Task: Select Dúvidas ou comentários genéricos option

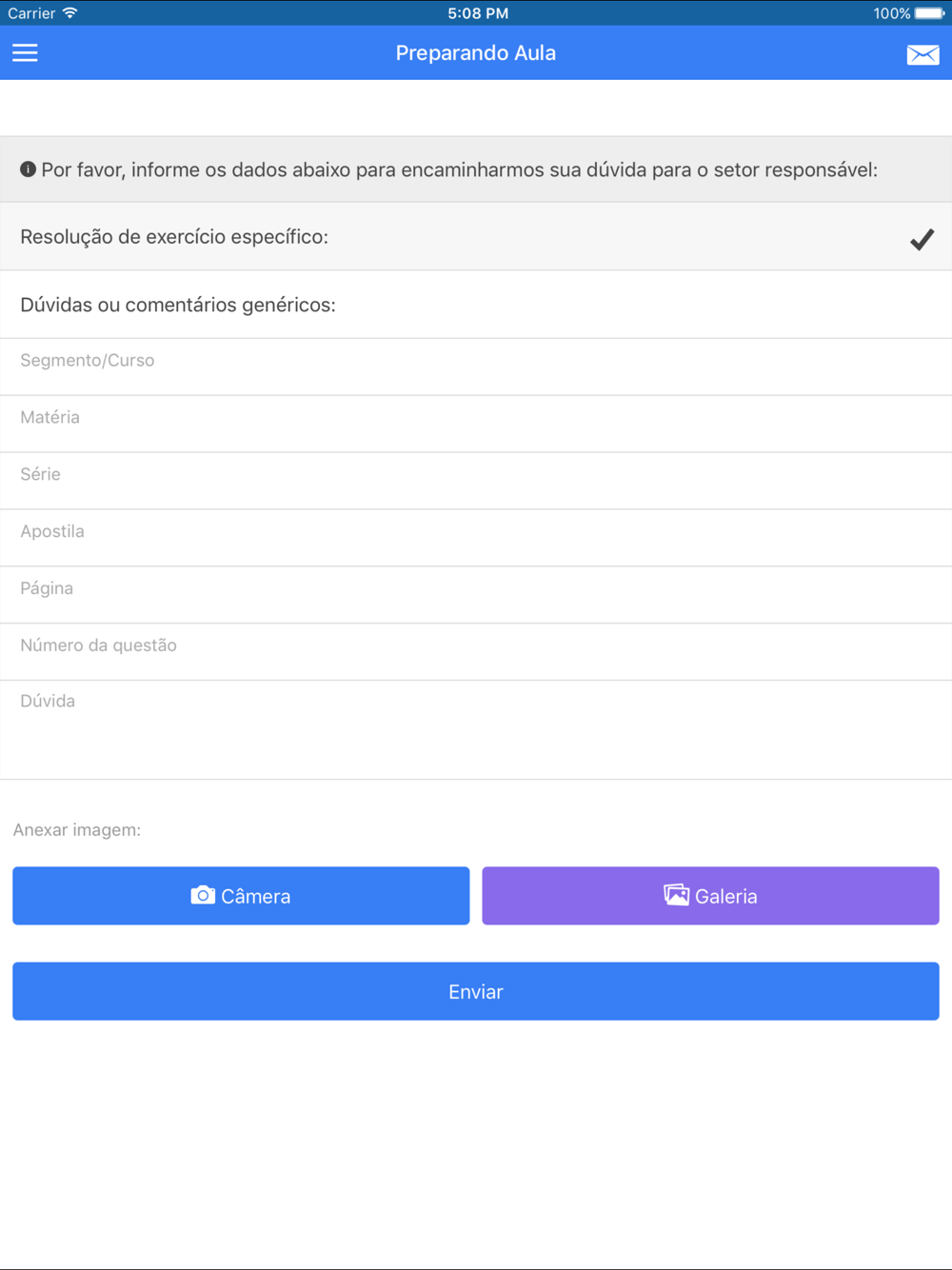Action: [476, 305]
